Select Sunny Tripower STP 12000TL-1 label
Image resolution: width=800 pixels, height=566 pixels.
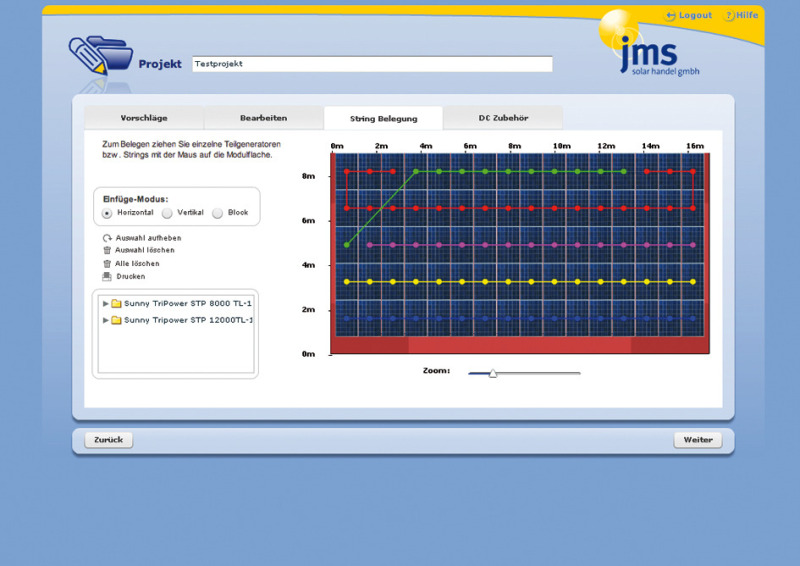[x=188, y=320]
